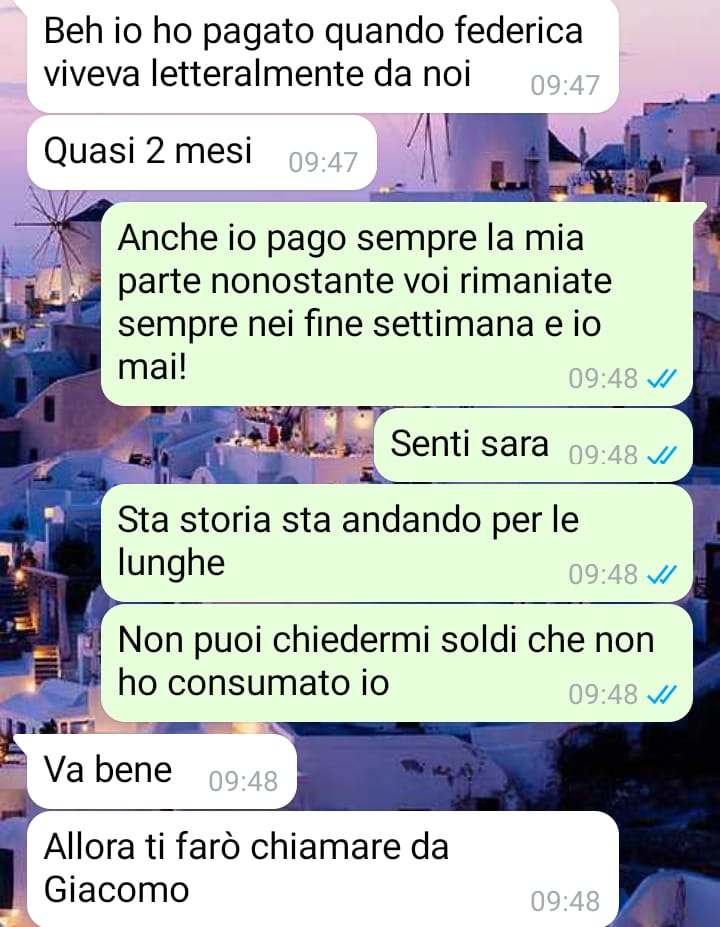Select the 'Quasi 2 mesi' message bubble

pos(202,153)
